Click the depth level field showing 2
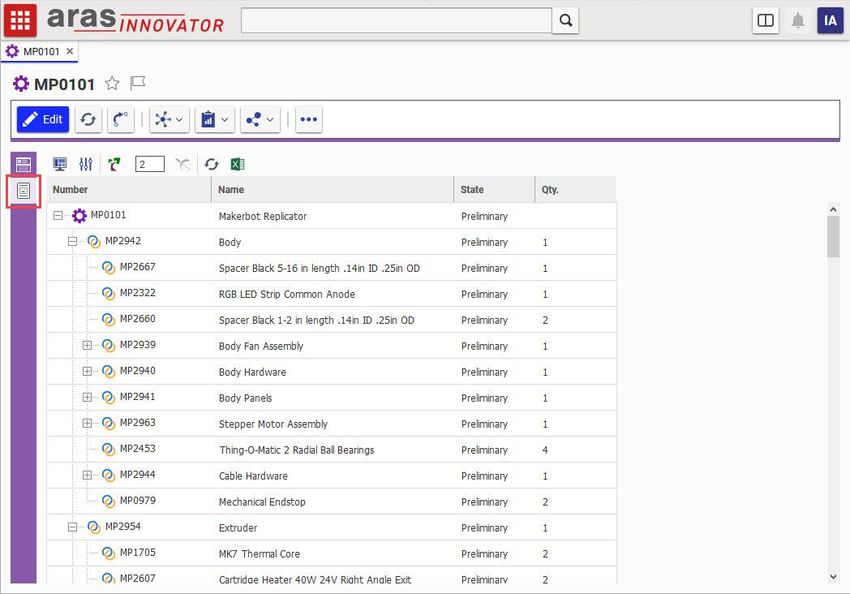Screen dimensions: 850x594 click(150, 164)
